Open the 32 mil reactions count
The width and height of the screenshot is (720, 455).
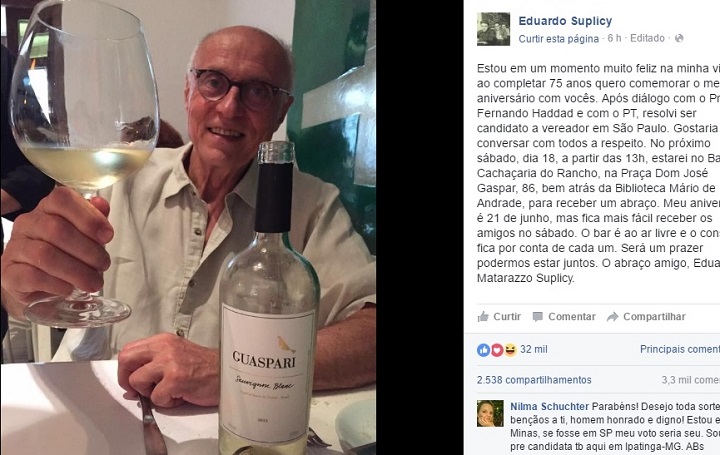[534, 349]
